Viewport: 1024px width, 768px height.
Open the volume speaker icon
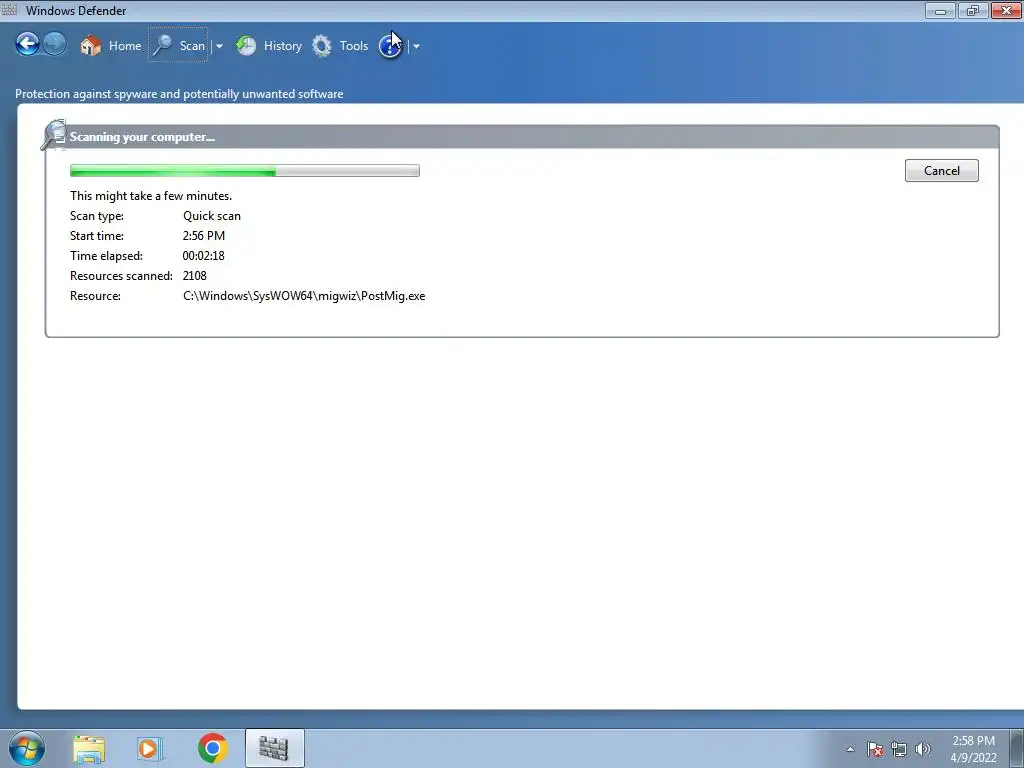(x=923, y=749)
